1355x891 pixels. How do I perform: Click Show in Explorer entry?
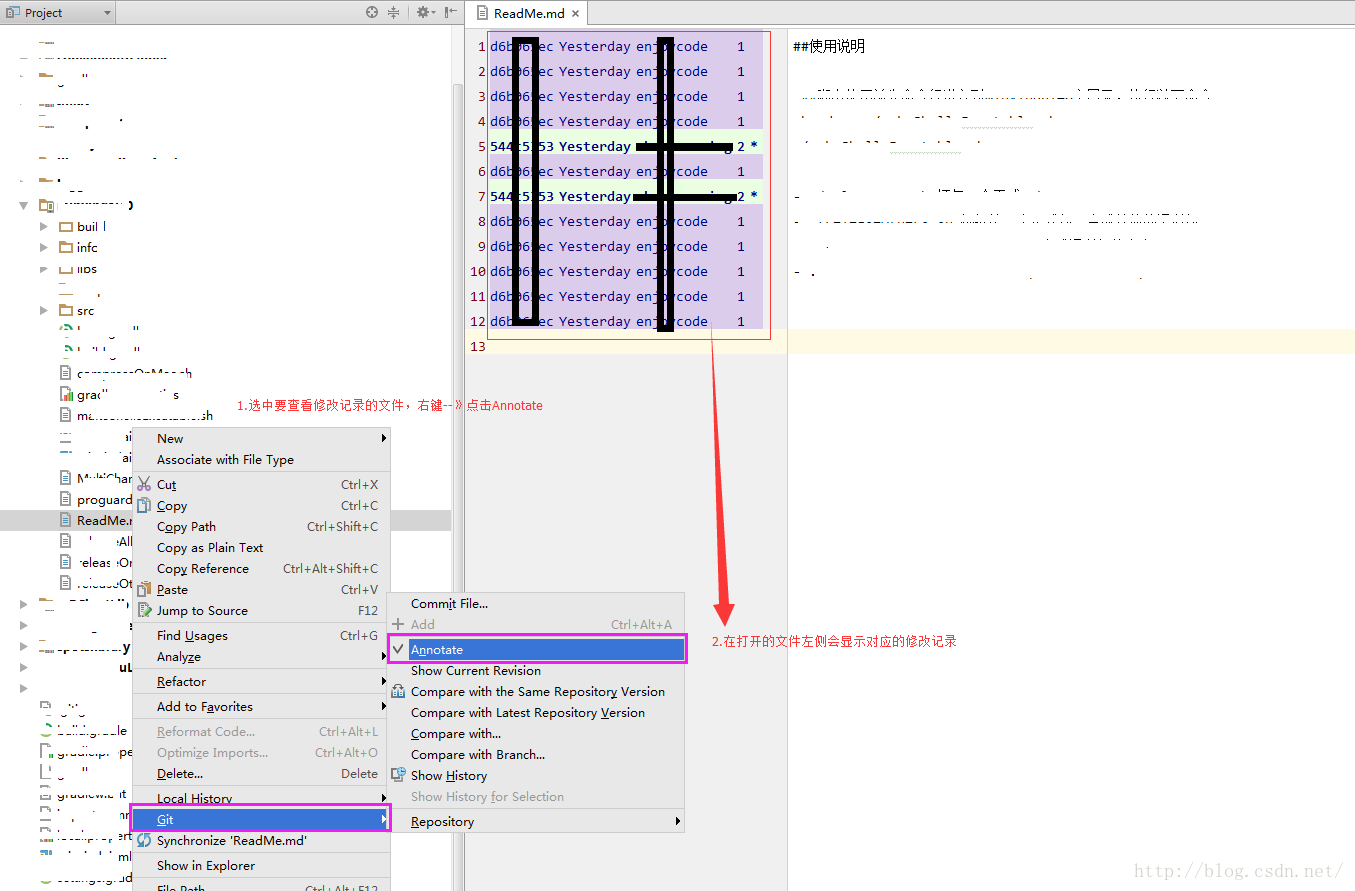(x=205, y=865)
